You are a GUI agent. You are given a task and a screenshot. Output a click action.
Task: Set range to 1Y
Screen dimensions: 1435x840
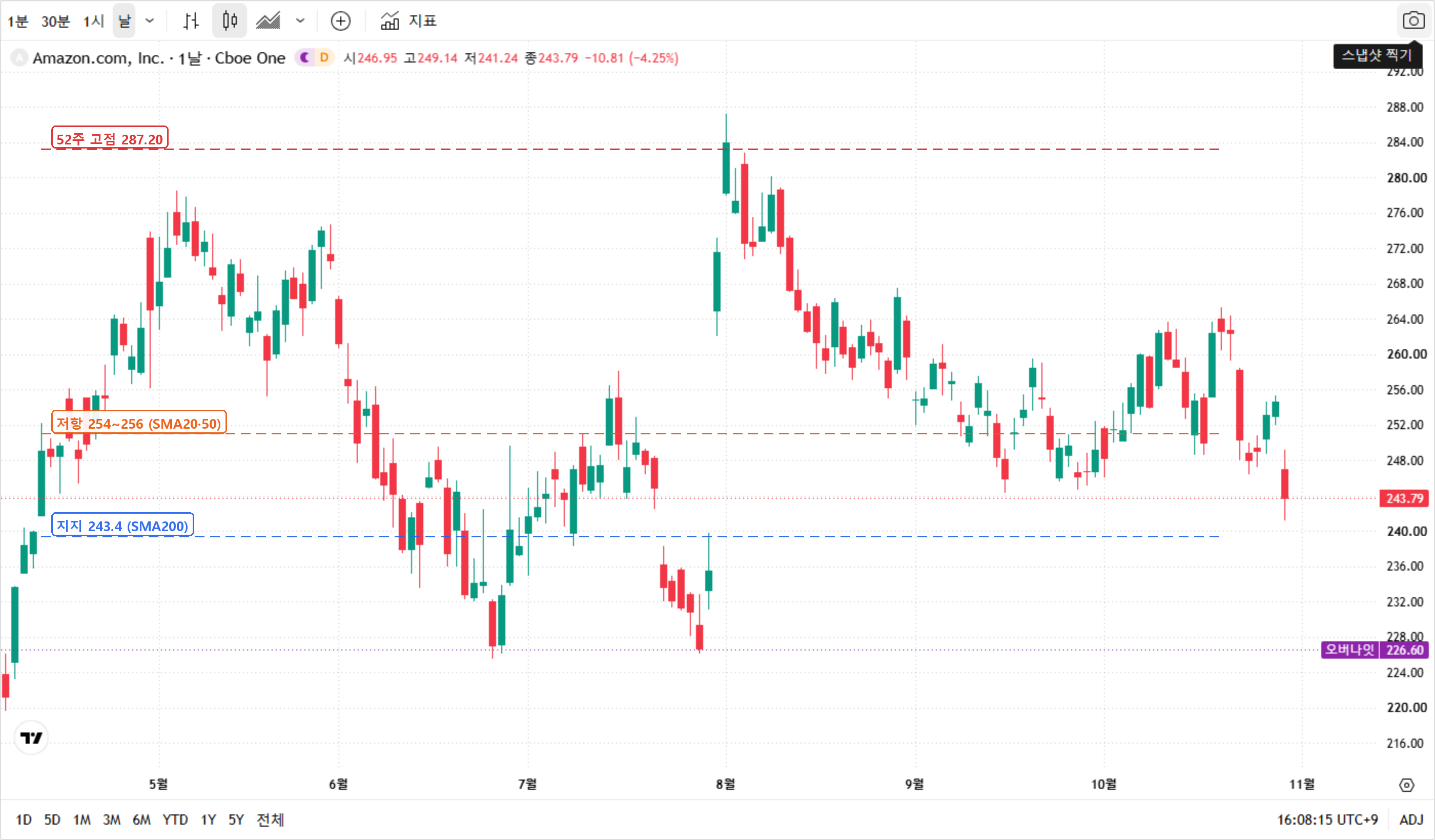(209, 820)
